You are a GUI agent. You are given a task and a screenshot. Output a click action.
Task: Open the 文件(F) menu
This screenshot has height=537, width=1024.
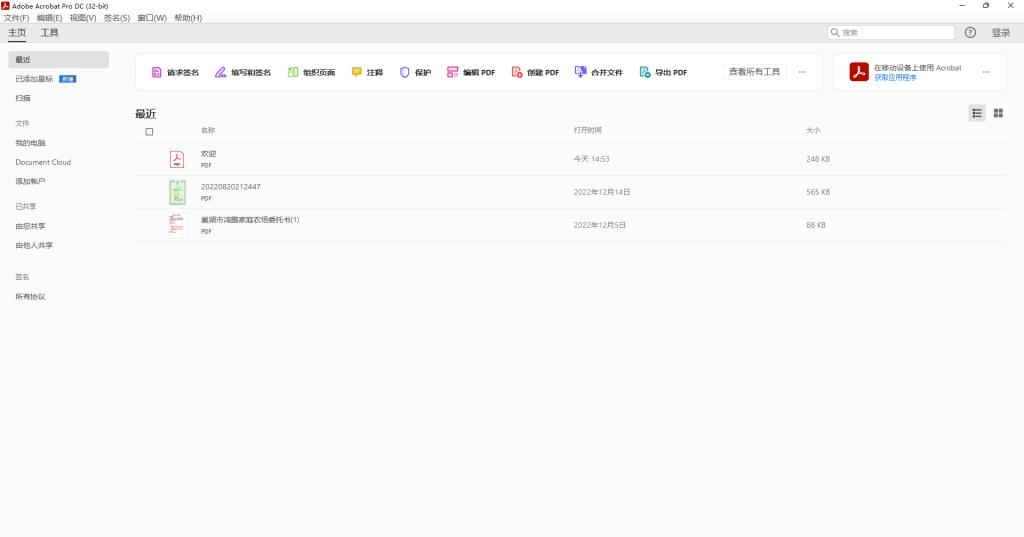(x=16, y=18)
